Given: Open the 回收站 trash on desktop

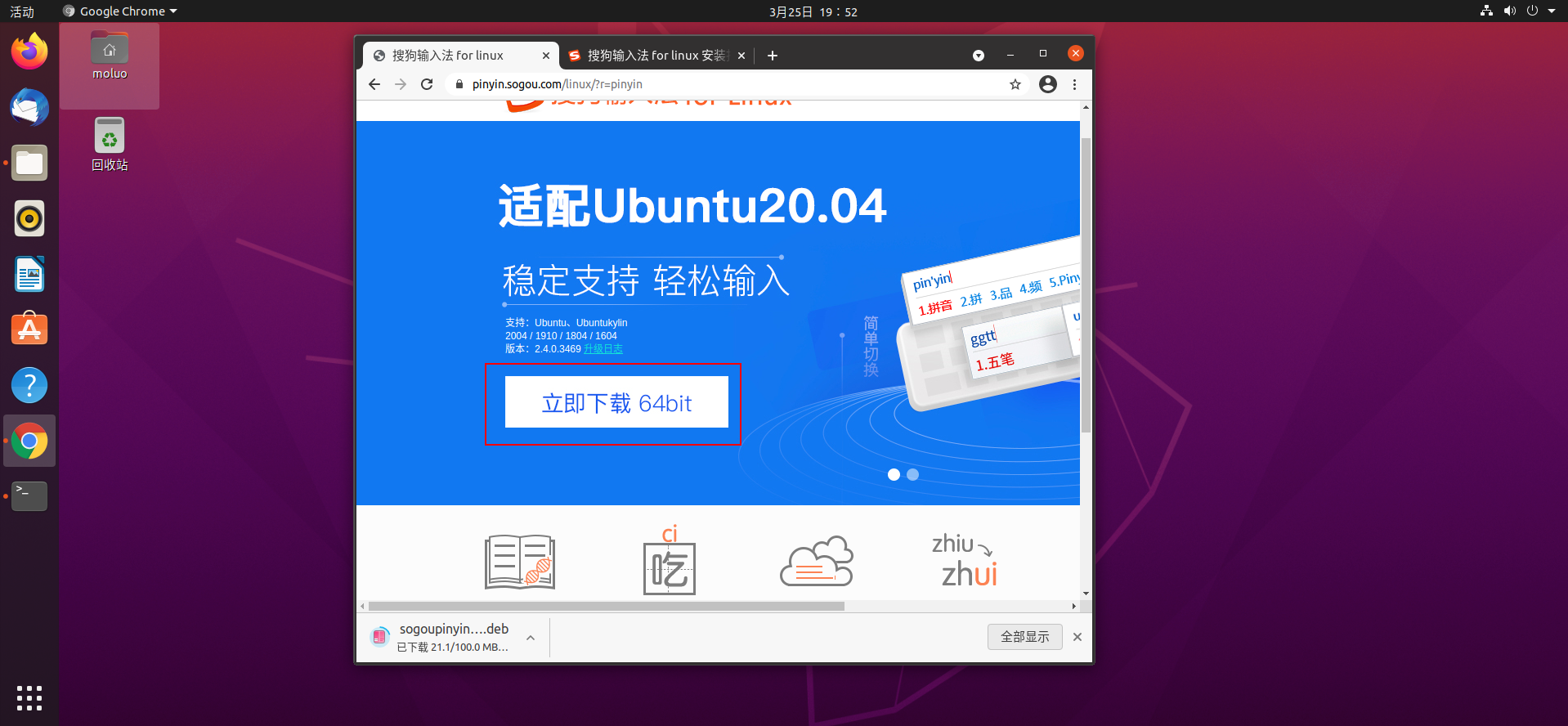Looking at the screenshot, I should tap(110, 145).
